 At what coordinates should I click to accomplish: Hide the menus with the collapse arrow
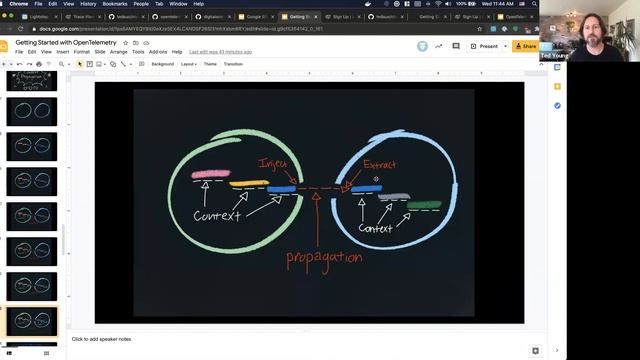tap(542, 64)
